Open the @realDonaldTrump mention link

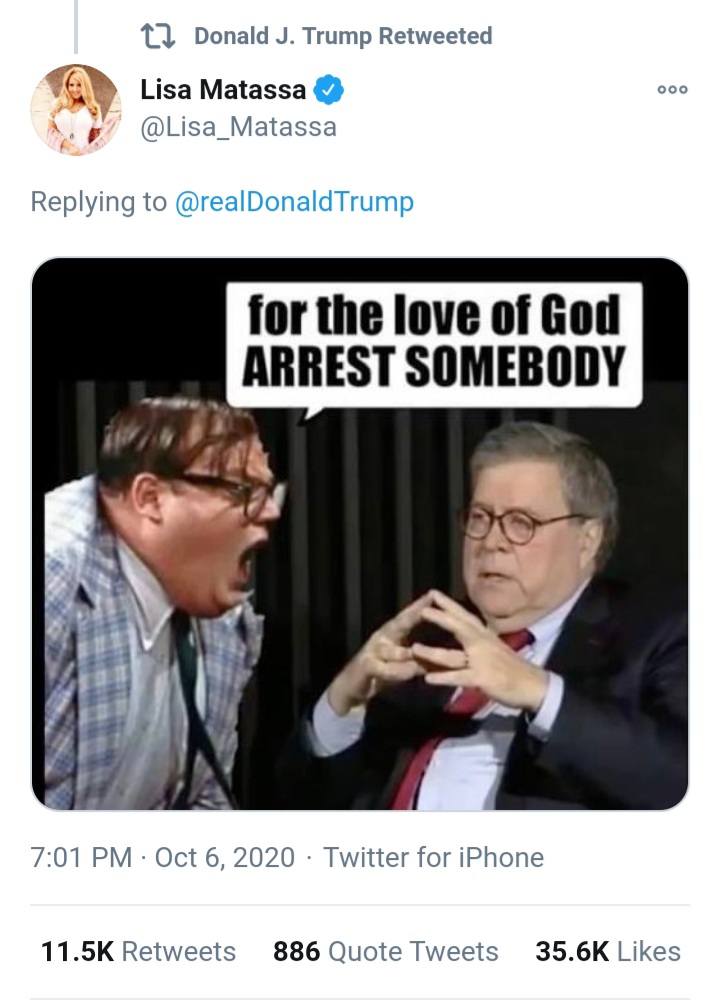294,201
